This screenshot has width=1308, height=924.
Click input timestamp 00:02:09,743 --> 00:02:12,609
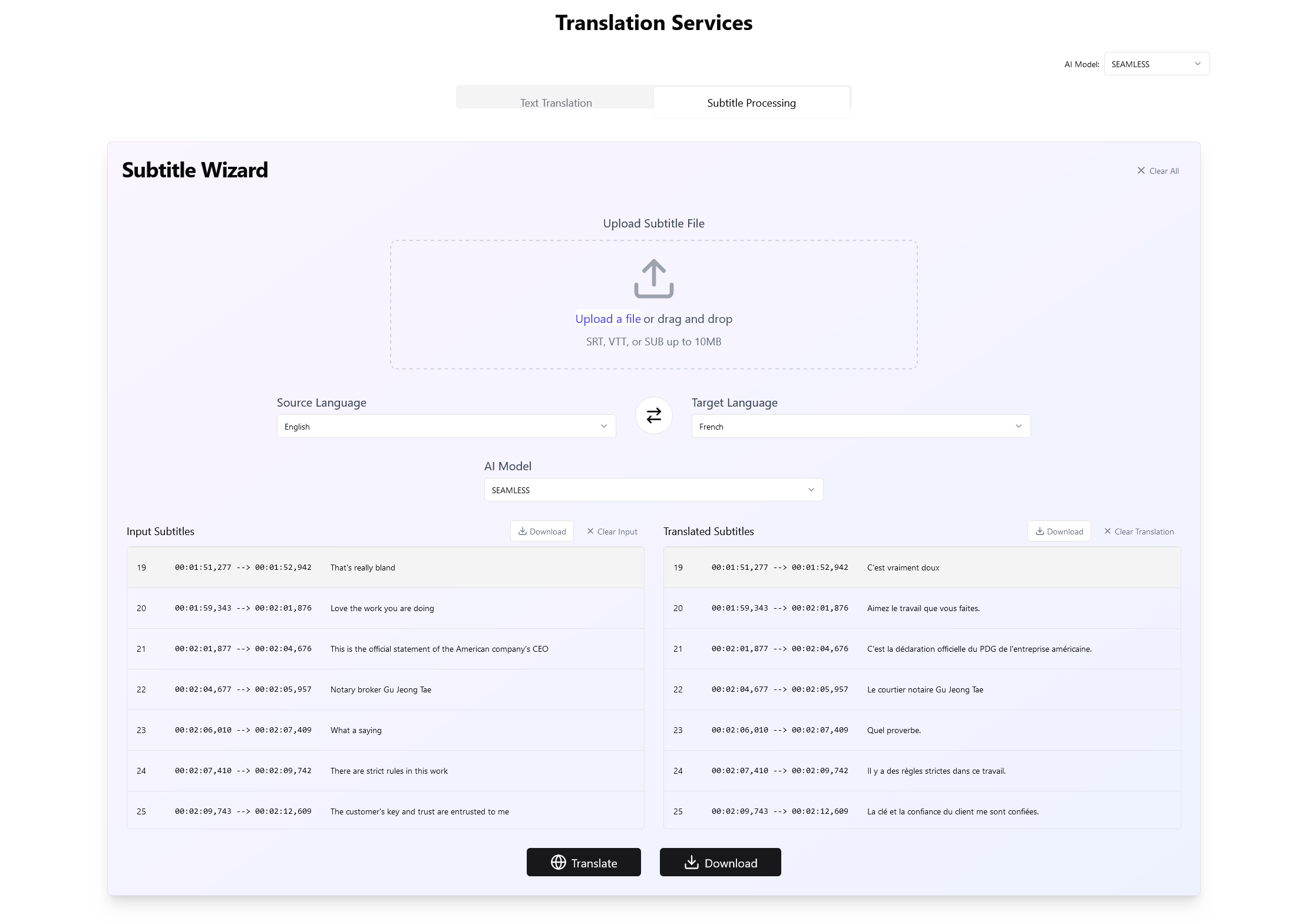(243, 811)
